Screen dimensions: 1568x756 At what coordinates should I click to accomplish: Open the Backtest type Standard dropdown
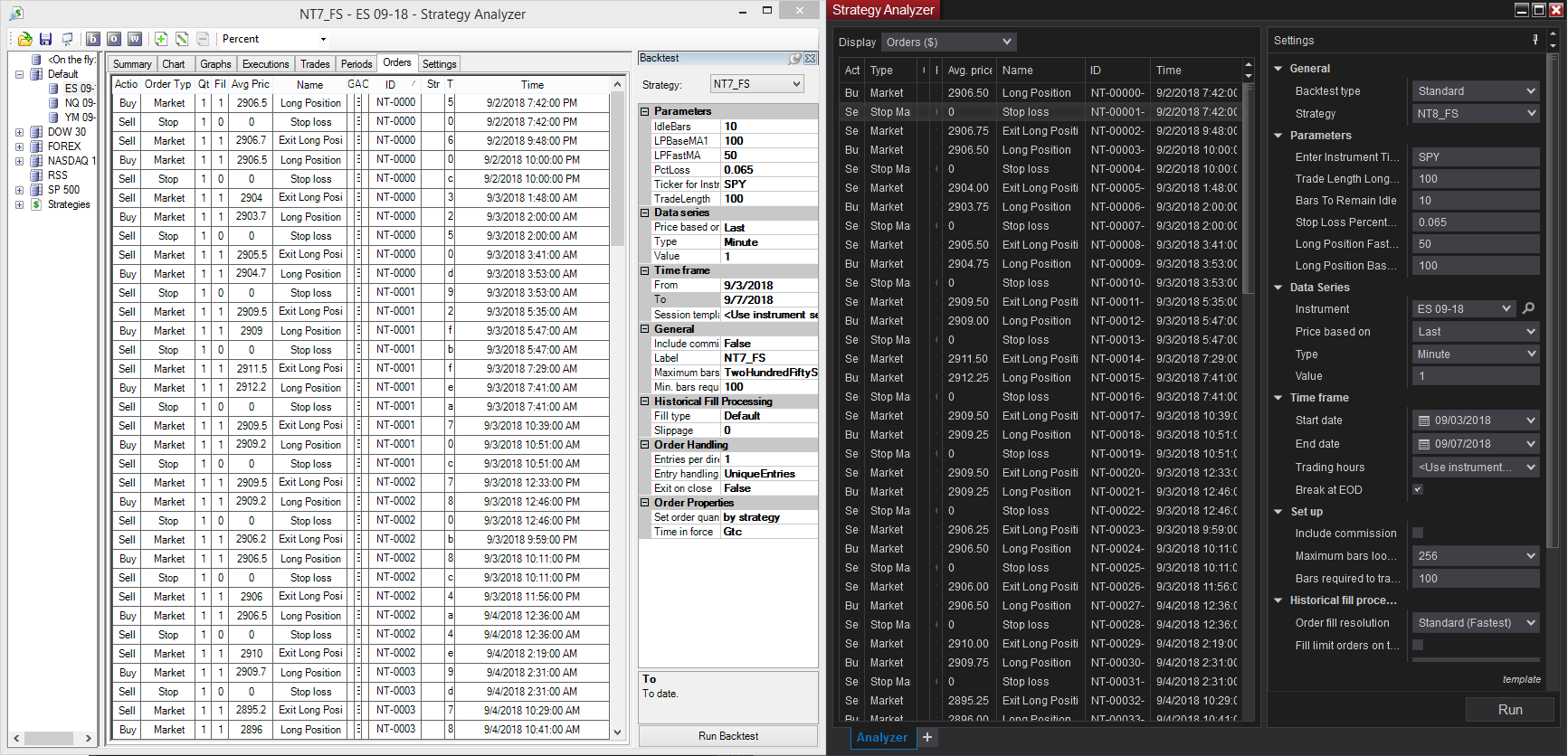point(1476,91)
